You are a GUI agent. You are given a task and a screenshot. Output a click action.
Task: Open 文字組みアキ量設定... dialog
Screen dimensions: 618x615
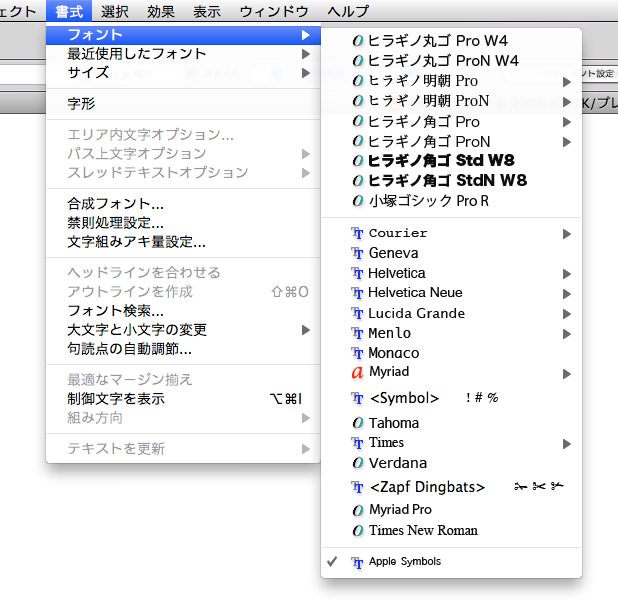pos(183,242)
